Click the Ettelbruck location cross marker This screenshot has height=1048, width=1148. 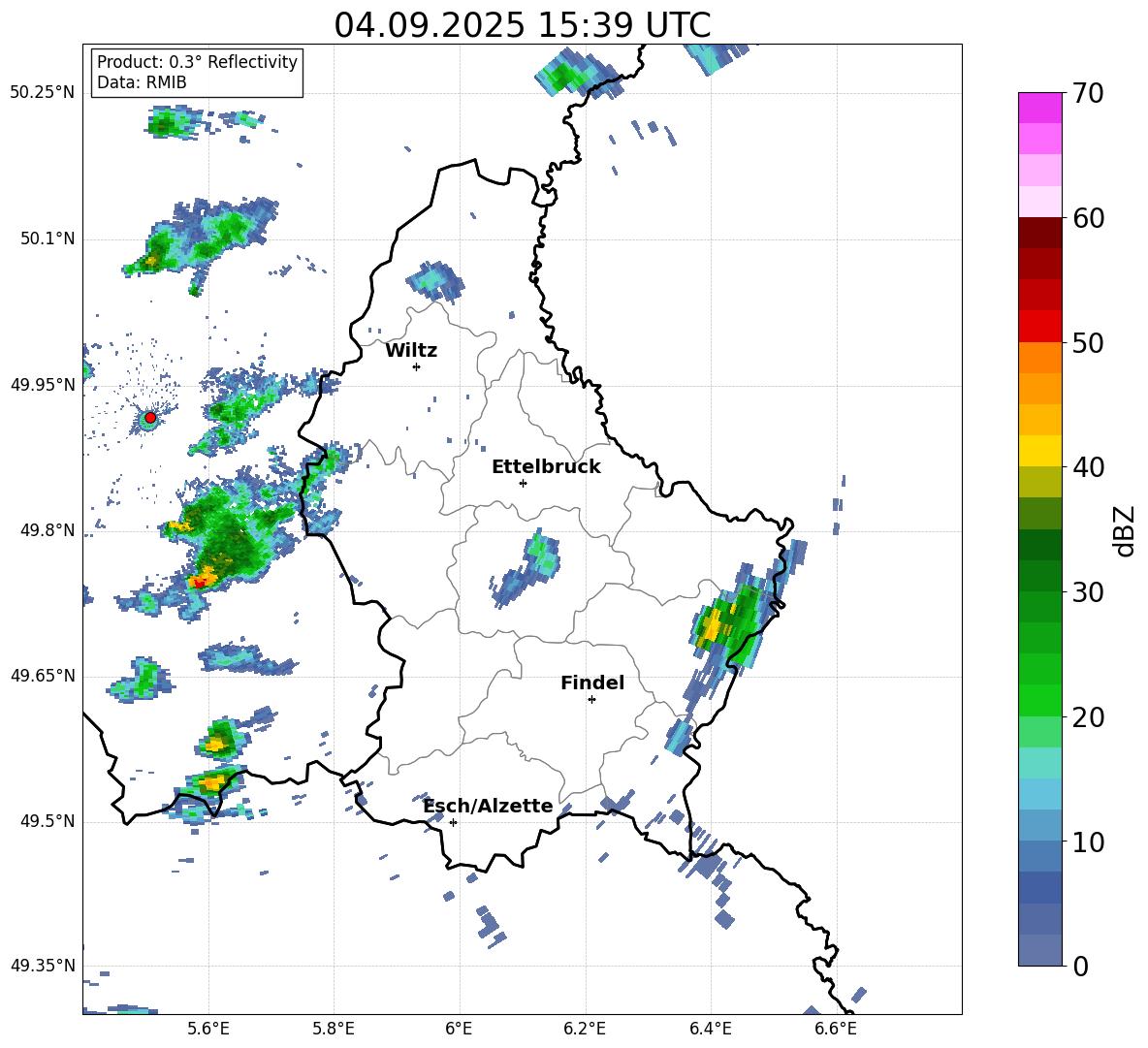[x=523, y=483]
